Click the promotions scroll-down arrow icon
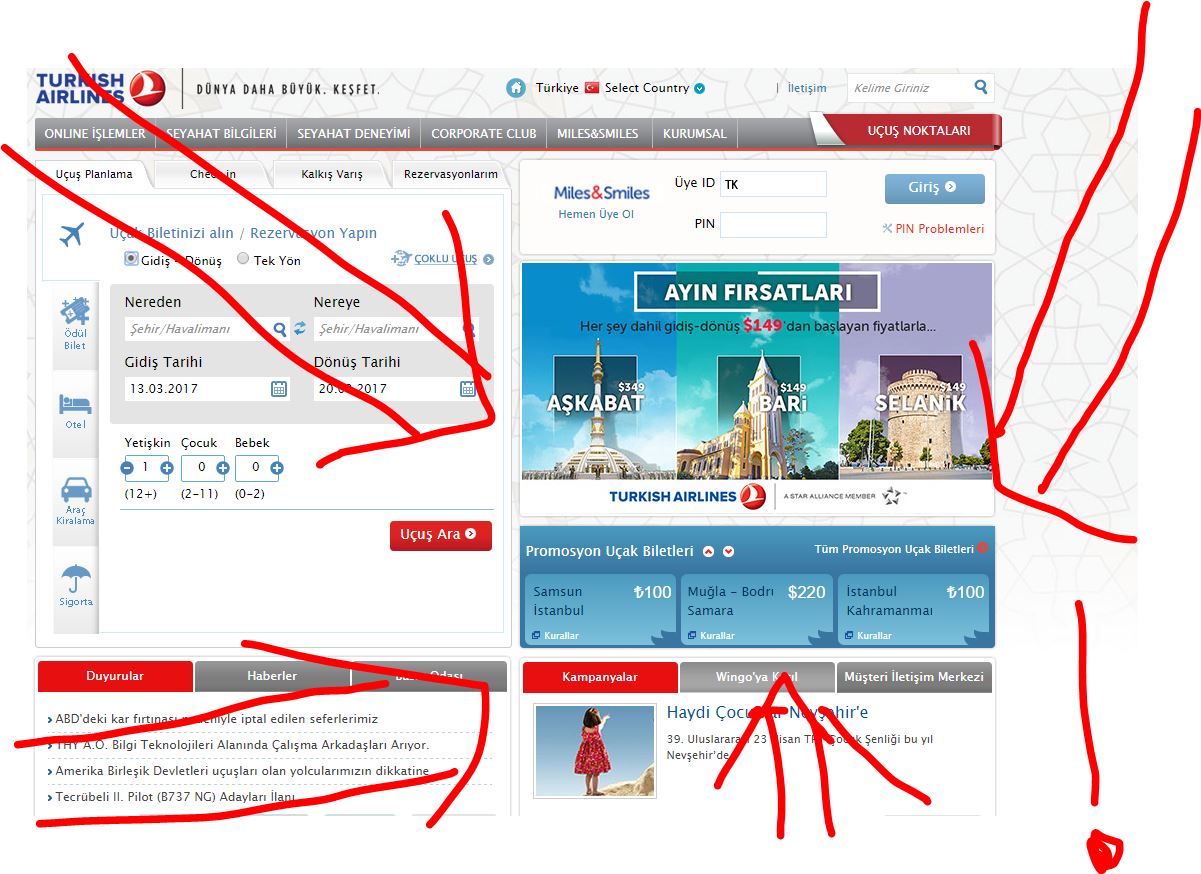 (728, 551)
